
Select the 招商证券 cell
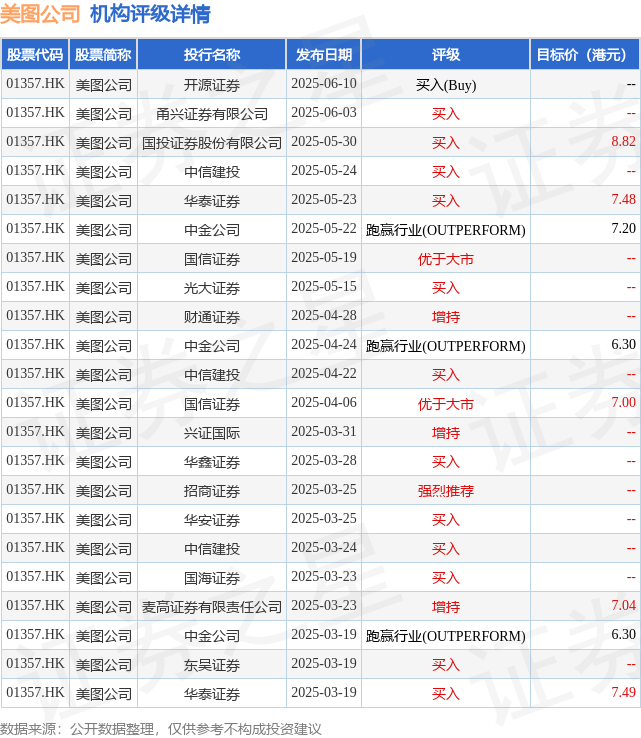pos(212,491)
